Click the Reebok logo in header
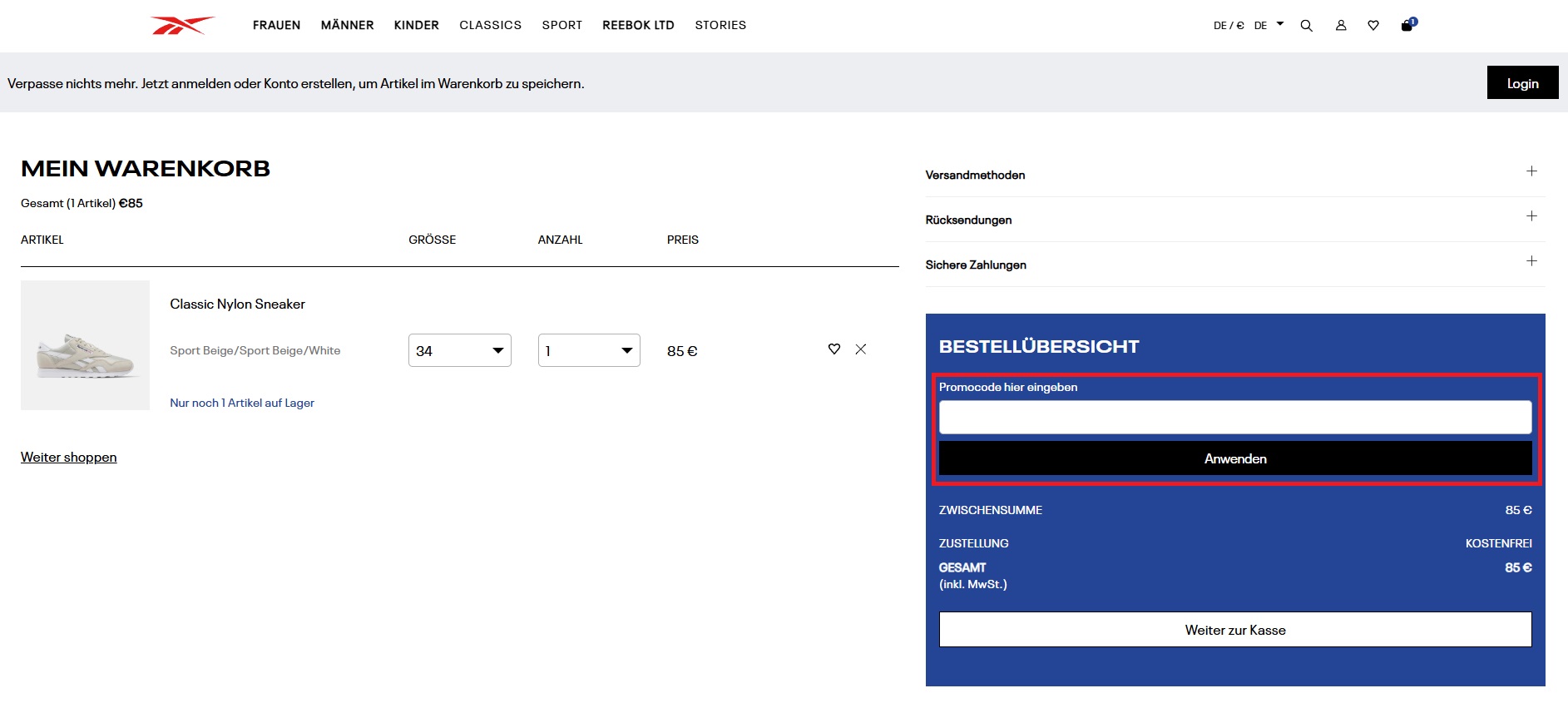 click(182, 26)
